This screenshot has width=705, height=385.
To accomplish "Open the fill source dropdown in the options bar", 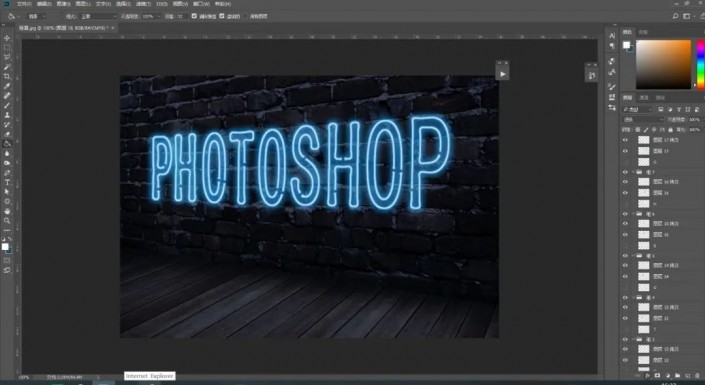I will coord(36,16).
